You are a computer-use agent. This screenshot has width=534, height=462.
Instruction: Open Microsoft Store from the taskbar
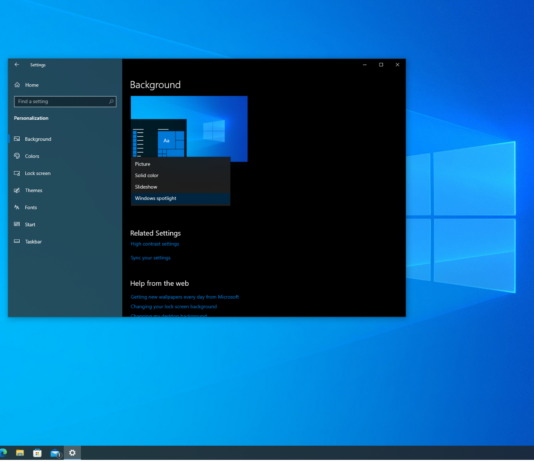pos(37,453)
